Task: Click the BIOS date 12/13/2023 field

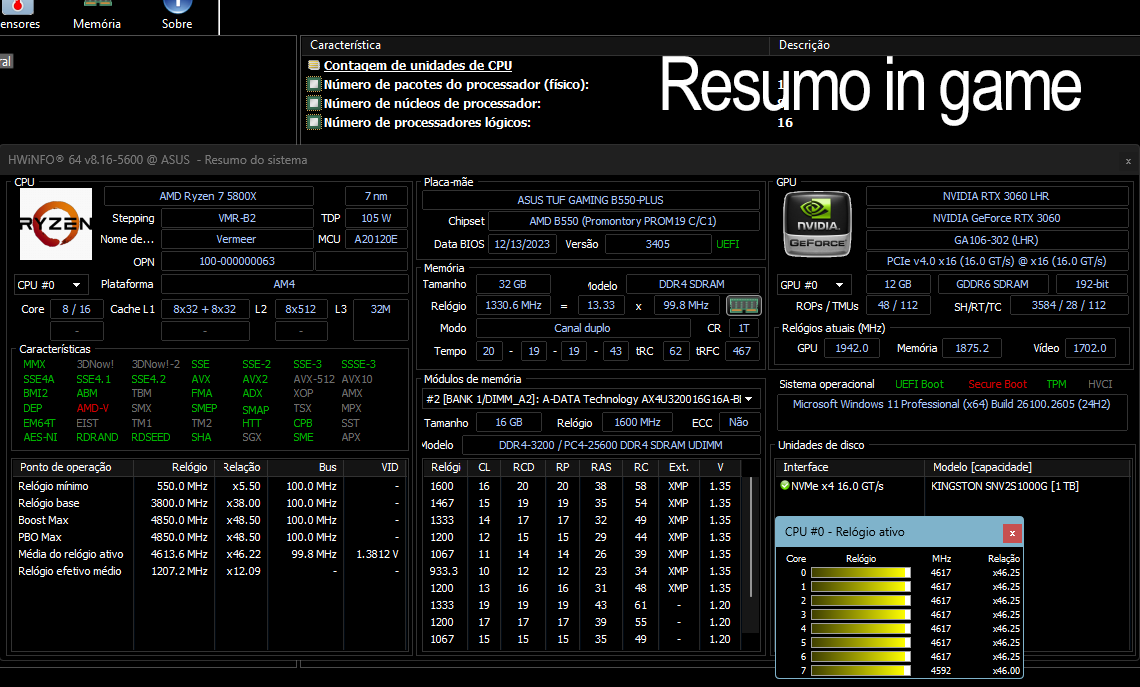Action: pos(522,244)
